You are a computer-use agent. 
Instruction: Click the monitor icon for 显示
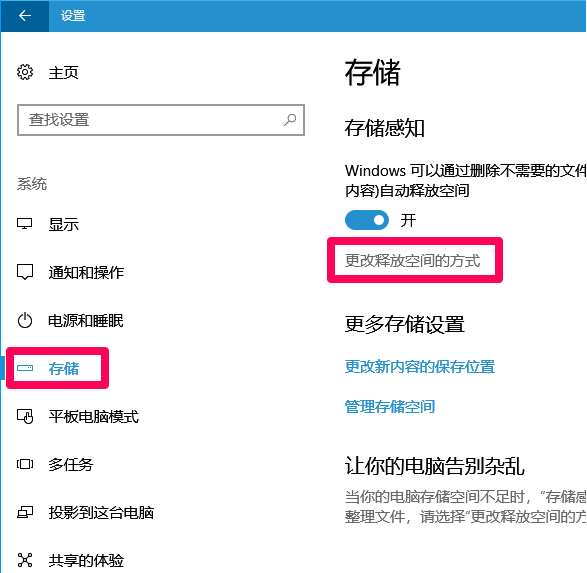click(25, 224)
